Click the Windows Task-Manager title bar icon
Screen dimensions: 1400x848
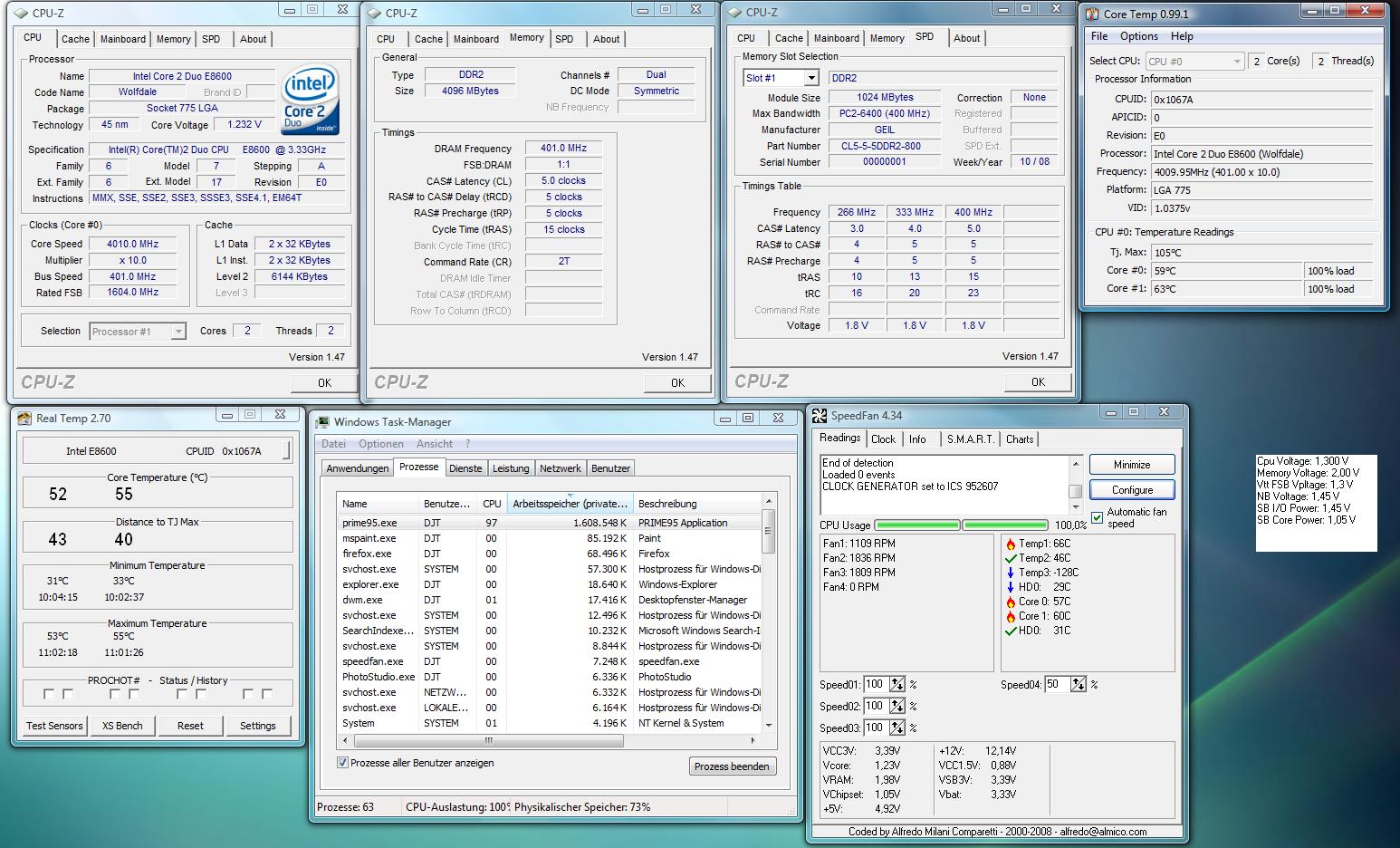point(322,422)
